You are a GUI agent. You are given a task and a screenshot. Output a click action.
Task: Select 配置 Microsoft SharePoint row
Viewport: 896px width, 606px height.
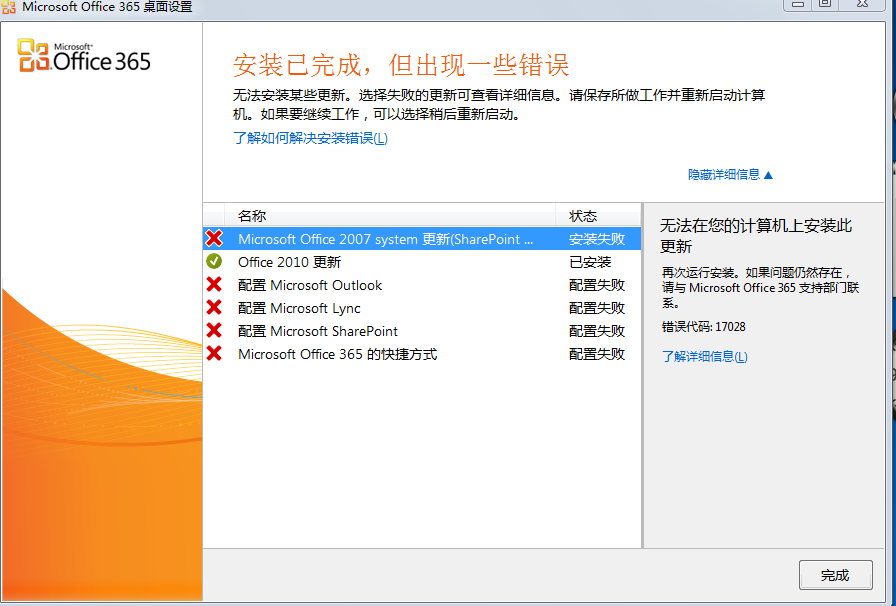tap(422, 330)
